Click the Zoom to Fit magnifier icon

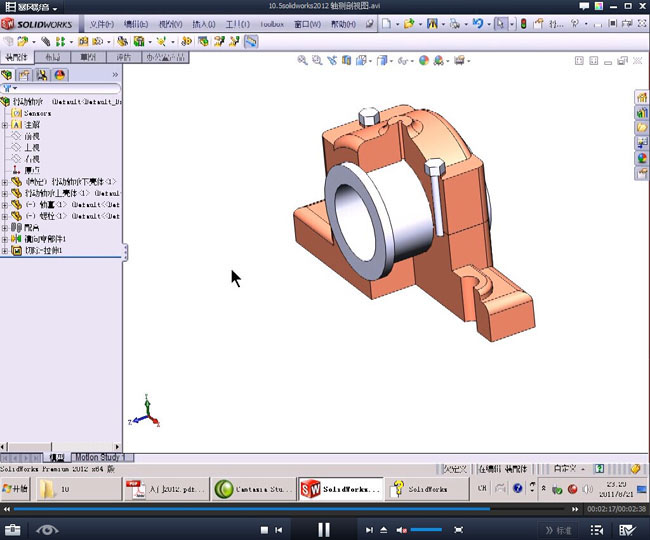tap(303, 61)
